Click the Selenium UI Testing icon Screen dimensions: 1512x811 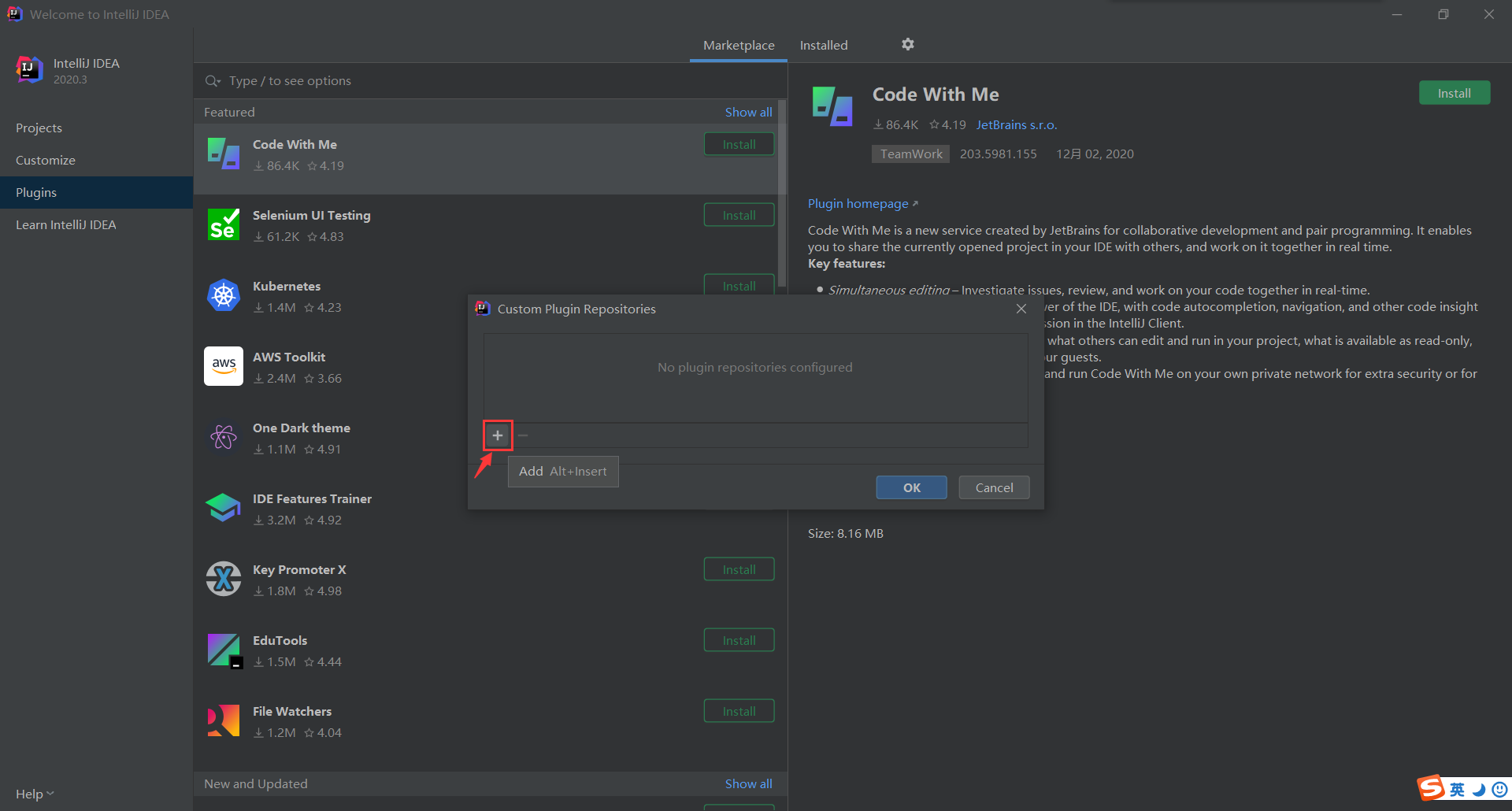point(224,224)
